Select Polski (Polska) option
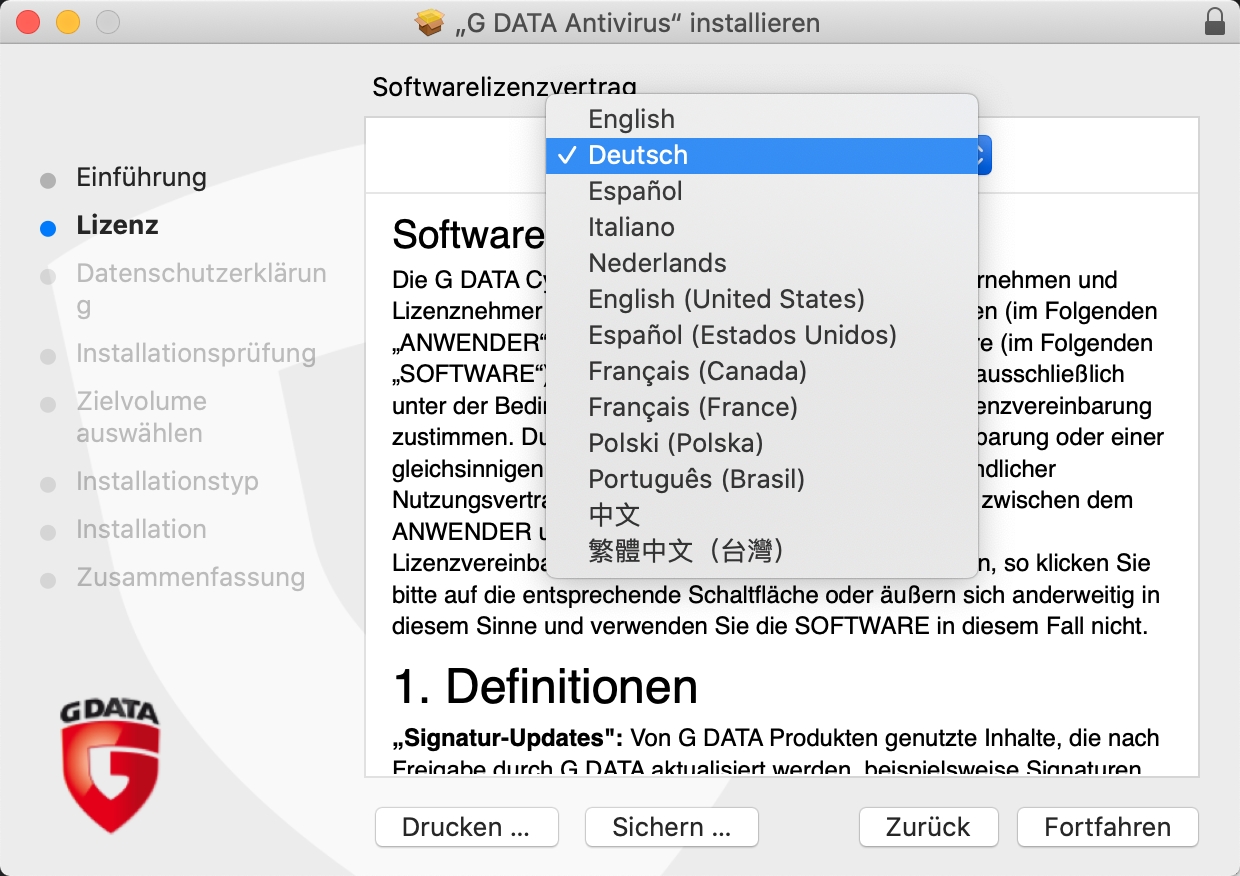Screen dimensions: 1240x876 click(x=761, y=443)
